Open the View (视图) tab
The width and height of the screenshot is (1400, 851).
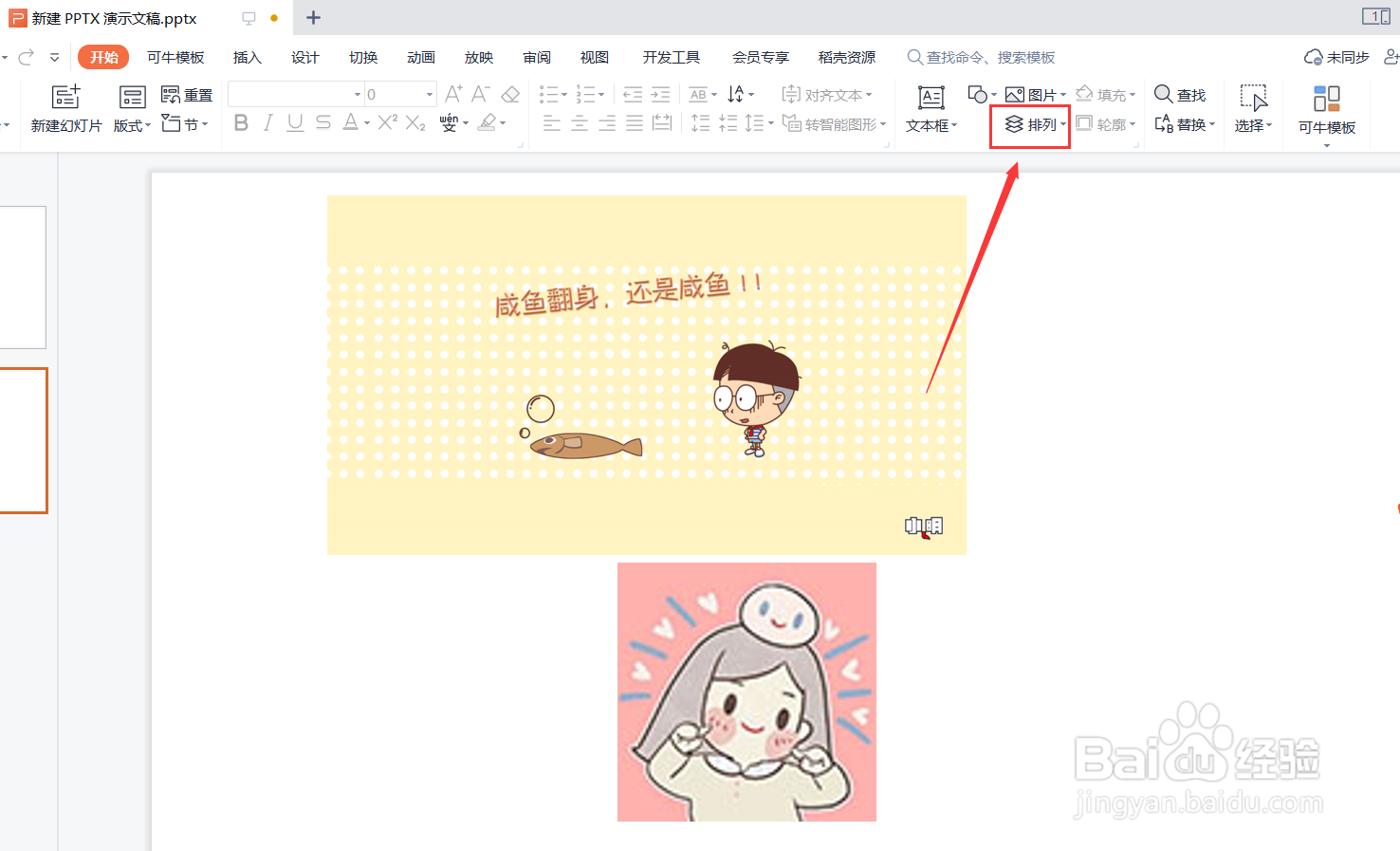pos(595,58)
